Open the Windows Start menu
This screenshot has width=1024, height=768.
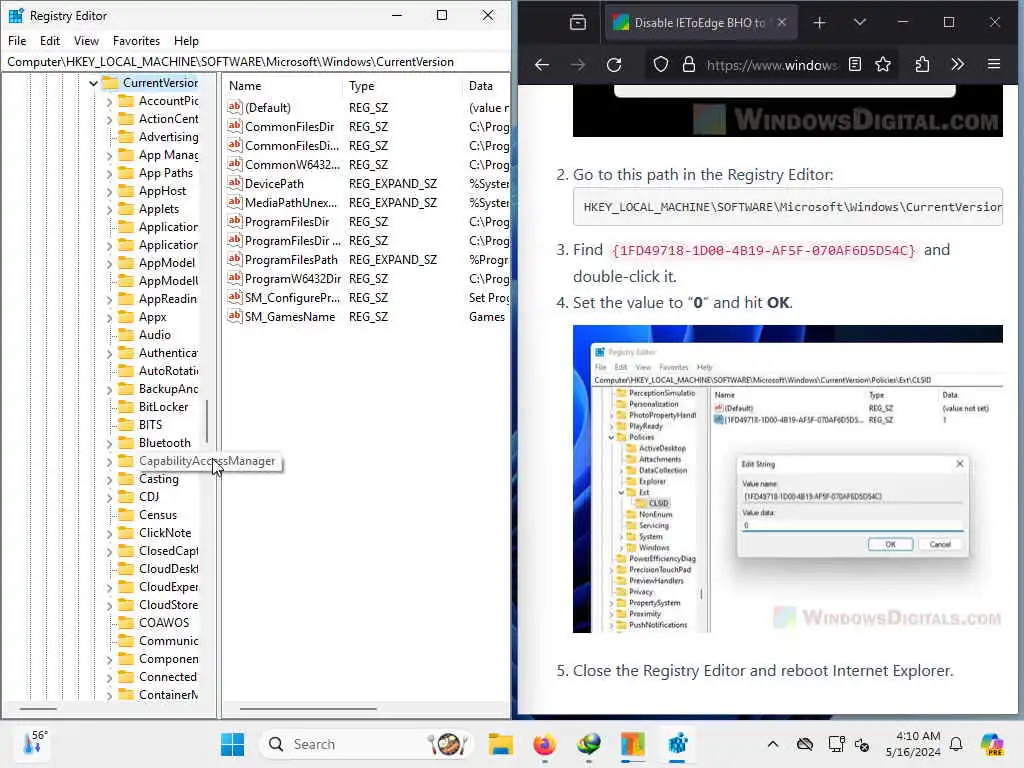[232, 744]
